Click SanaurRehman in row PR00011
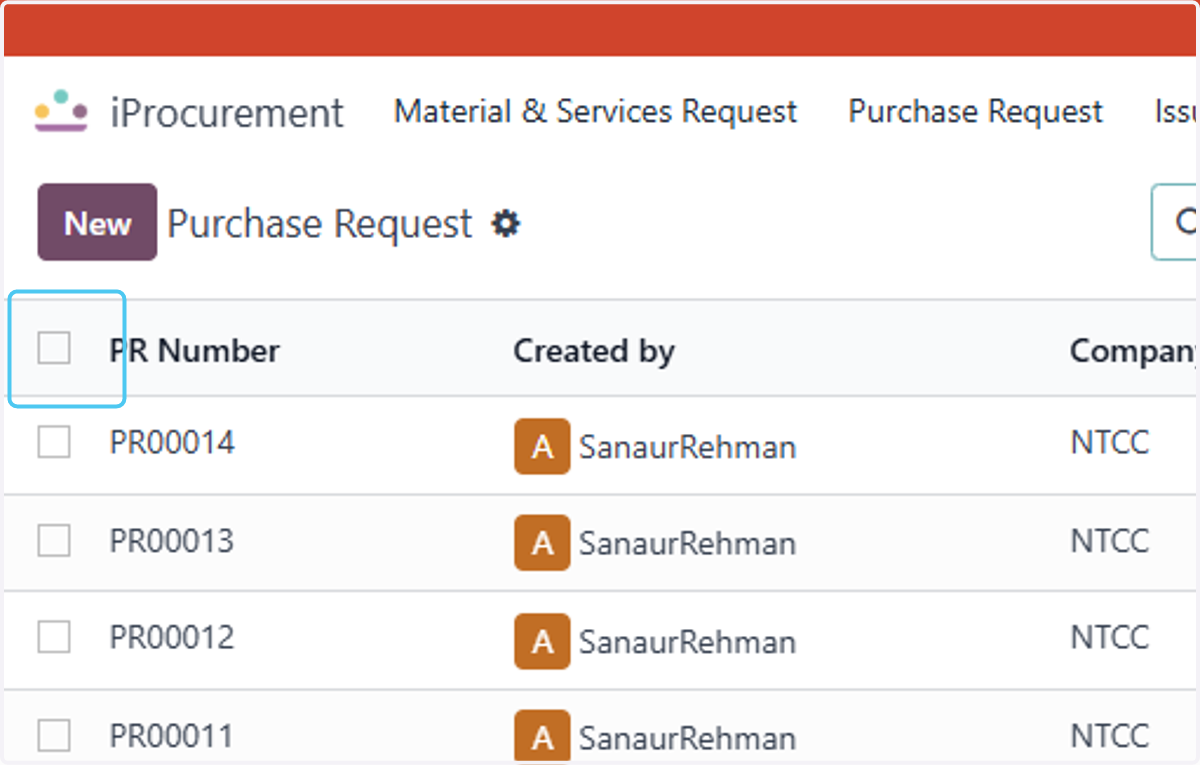 pyautogui.click(x=688, y=738)
